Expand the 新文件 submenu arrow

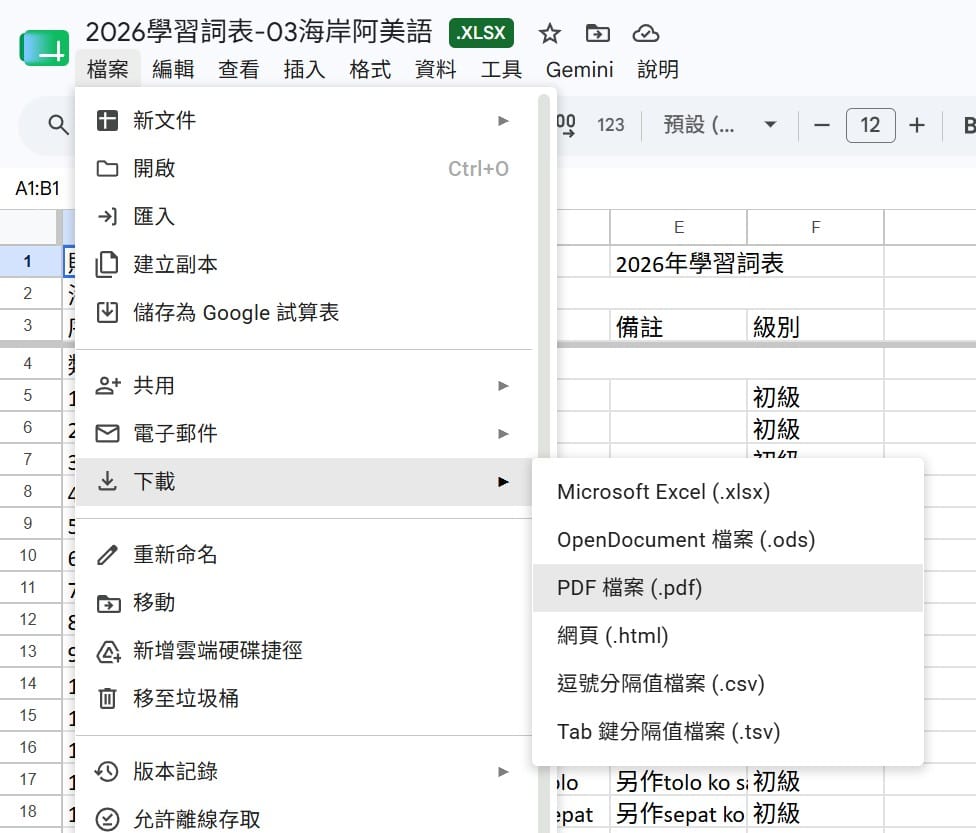(504, 121)
